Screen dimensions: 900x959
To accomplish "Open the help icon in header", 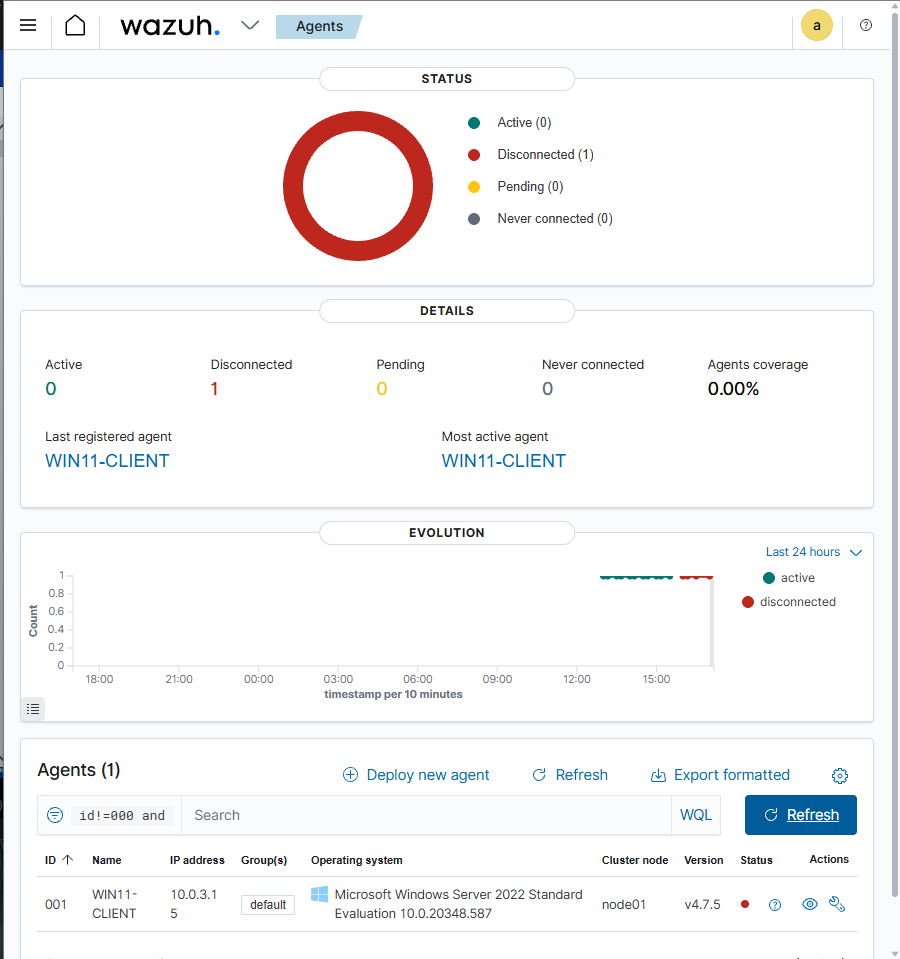I will [x=865, y=25].
